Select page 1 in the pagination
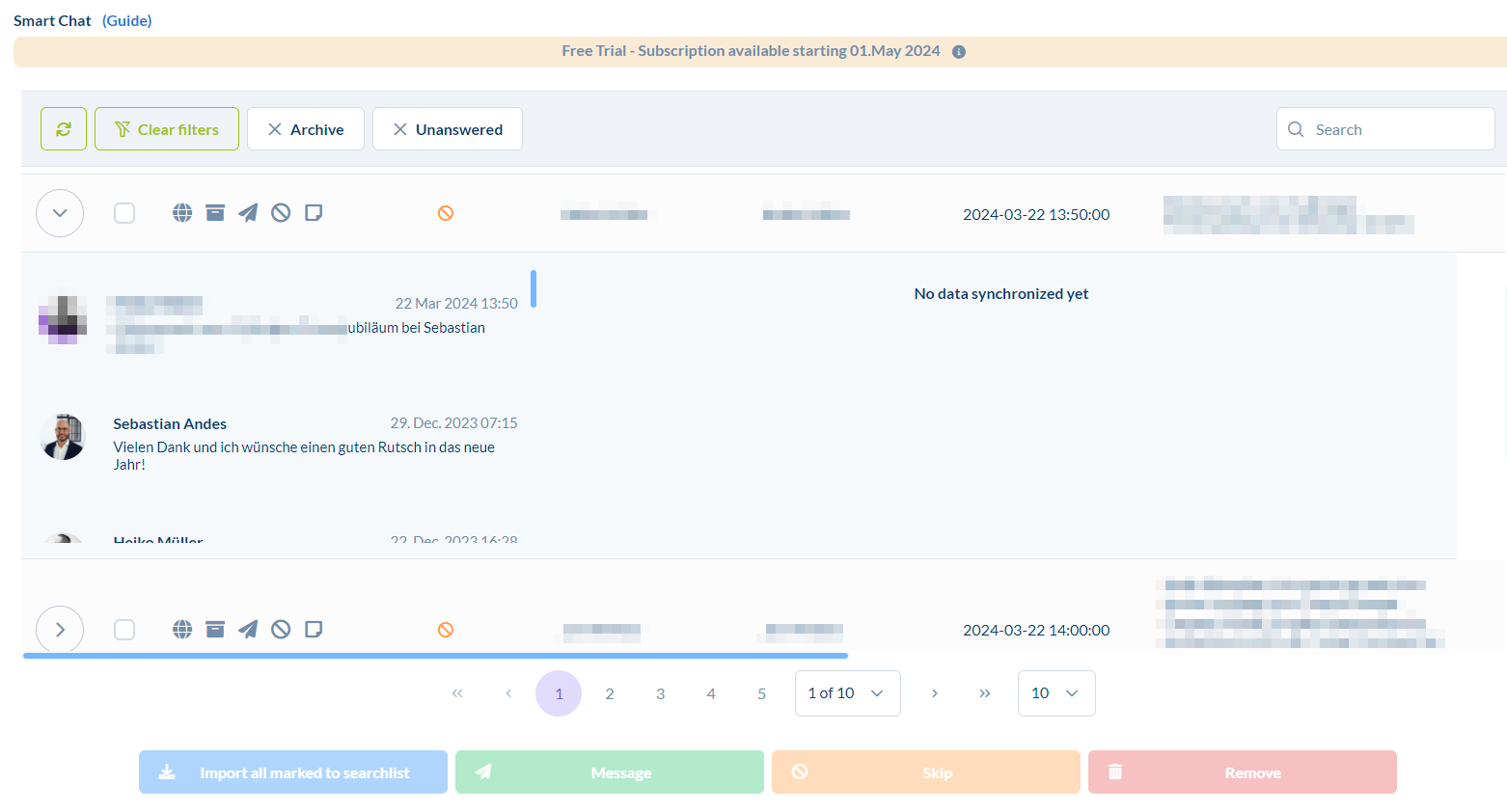The width and height of the screenshot is (1507, 812). [x=559, y=693]
